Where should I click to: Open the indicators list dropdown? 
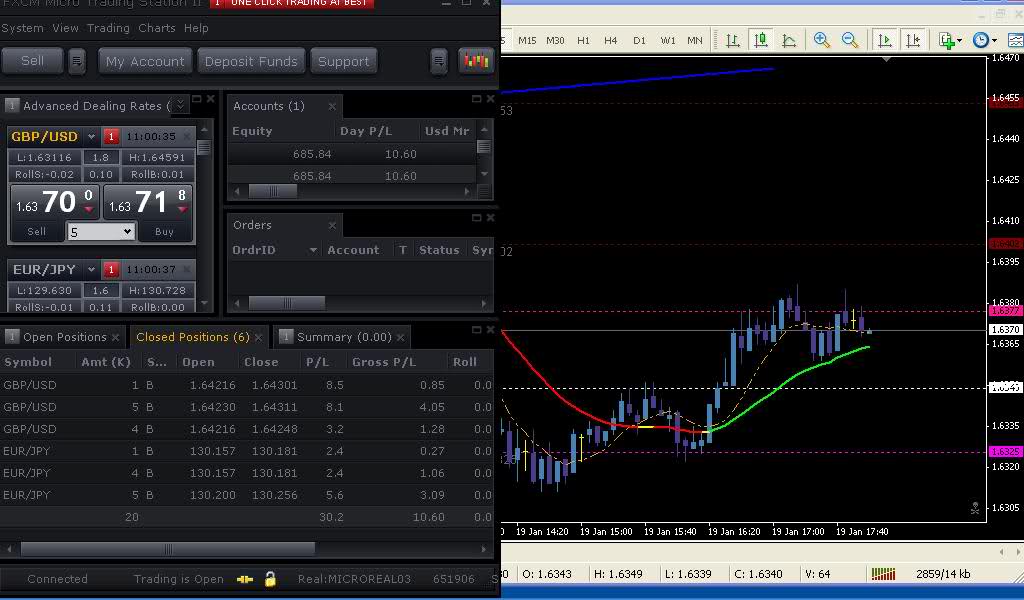pyautogui.click(x=950, y=40)
